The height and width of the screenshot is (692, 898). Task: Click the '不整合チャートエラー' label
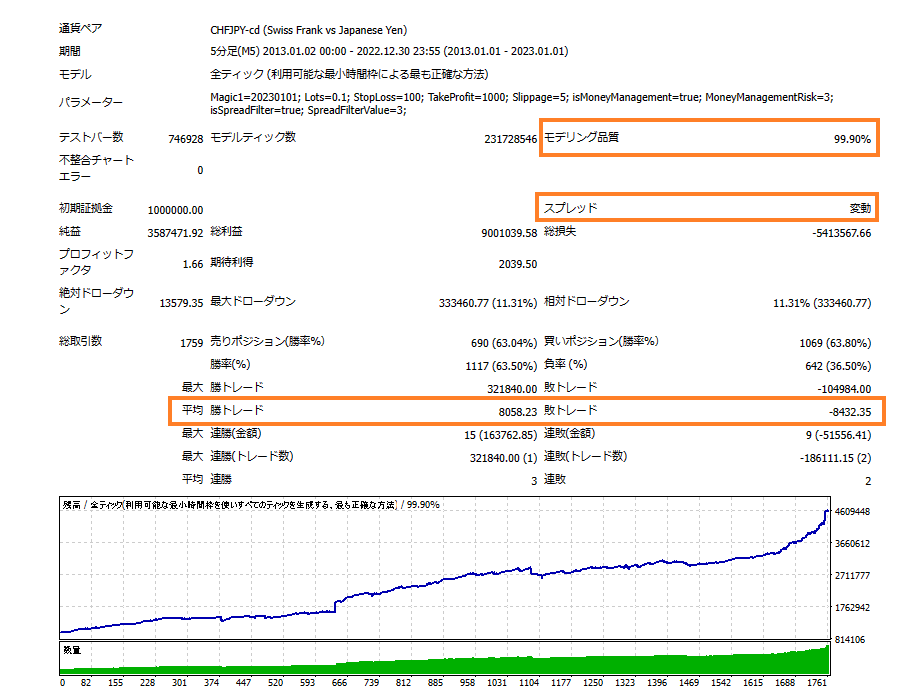pyautogui.click(x=96, y=168)
